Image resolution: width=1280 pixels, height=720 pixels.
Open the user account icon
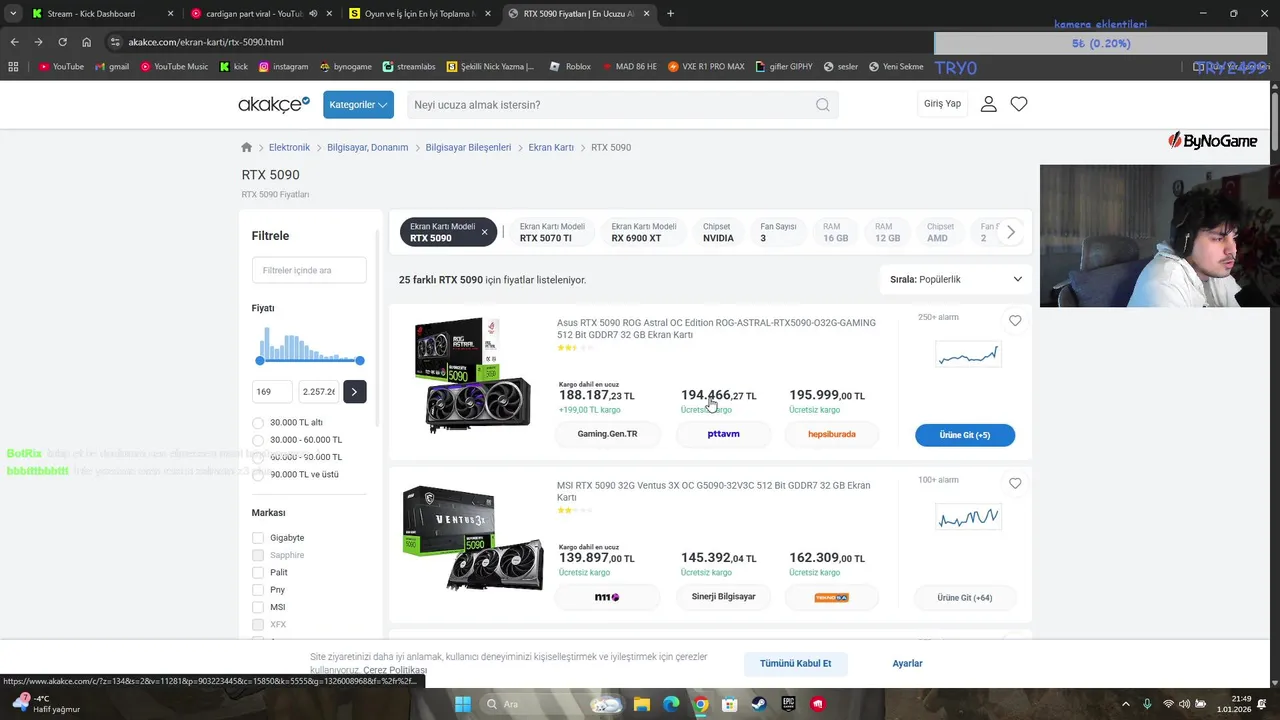[988, 104]
